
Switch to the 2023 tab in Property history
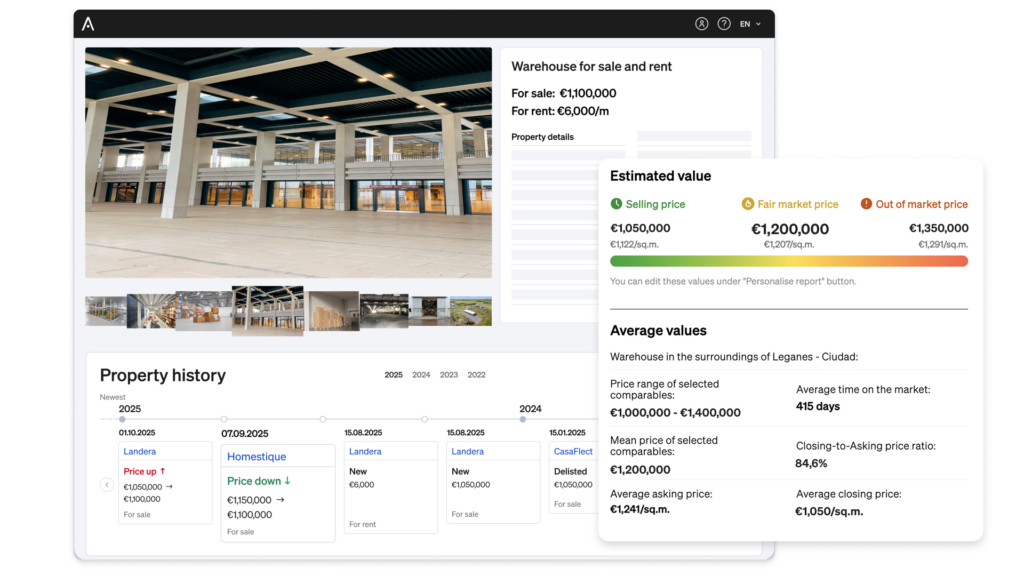[x=448, y=375]
